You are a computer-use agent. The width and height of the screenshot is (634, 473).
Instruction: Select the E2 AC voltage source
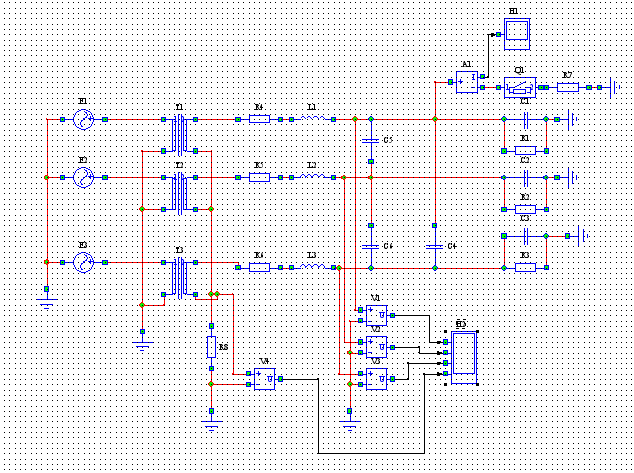coord(84,177)
